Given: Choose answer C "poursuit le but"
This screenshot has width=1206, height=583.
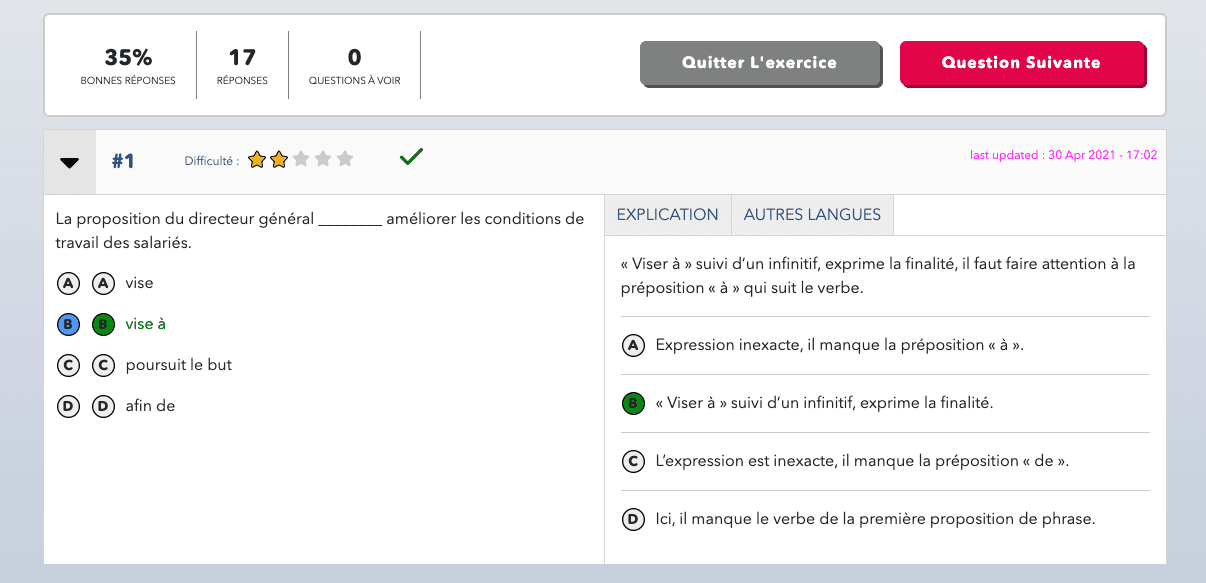Looking at the screenshot, I should point(68,365).
